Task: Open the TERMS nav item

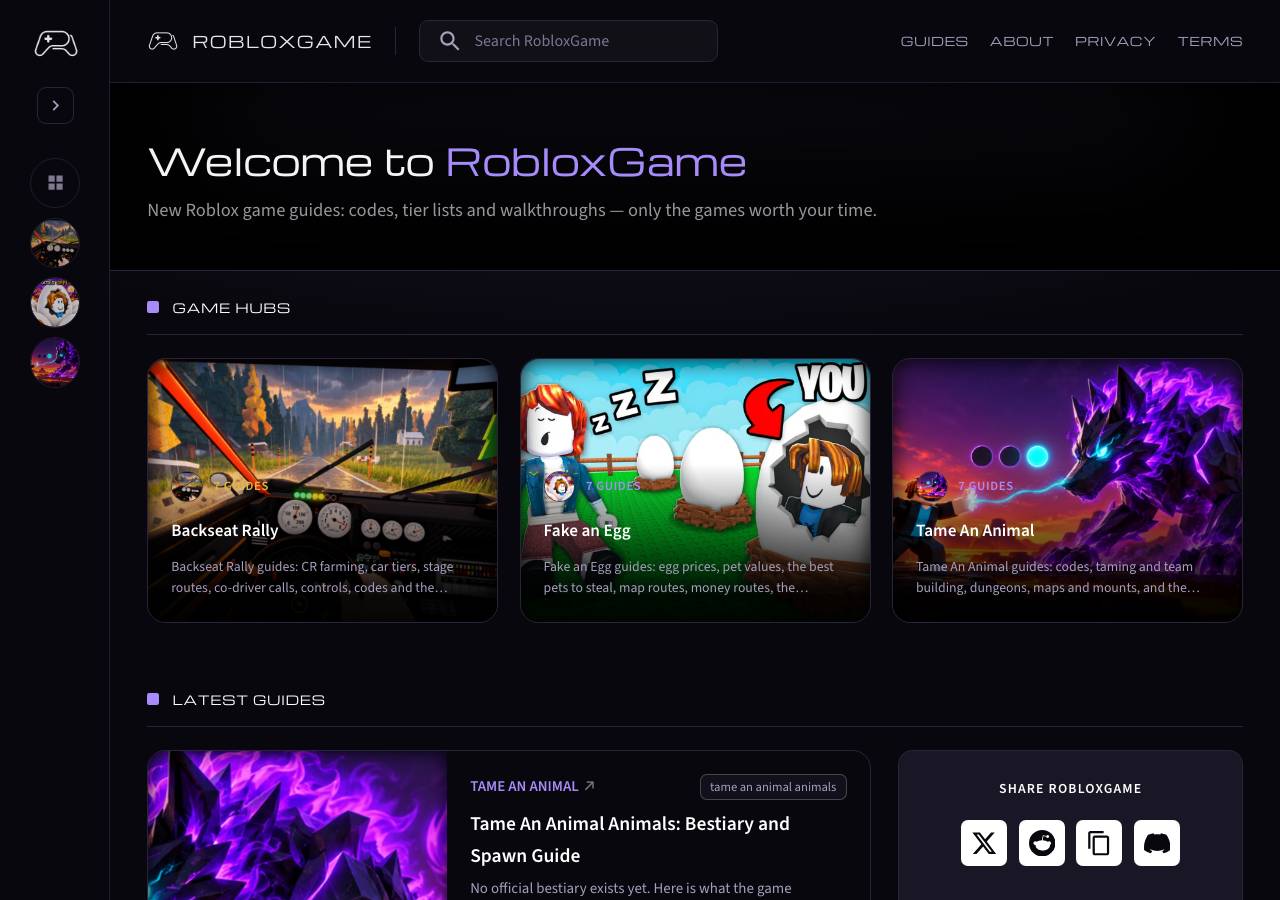Action: pos(1210,41)
